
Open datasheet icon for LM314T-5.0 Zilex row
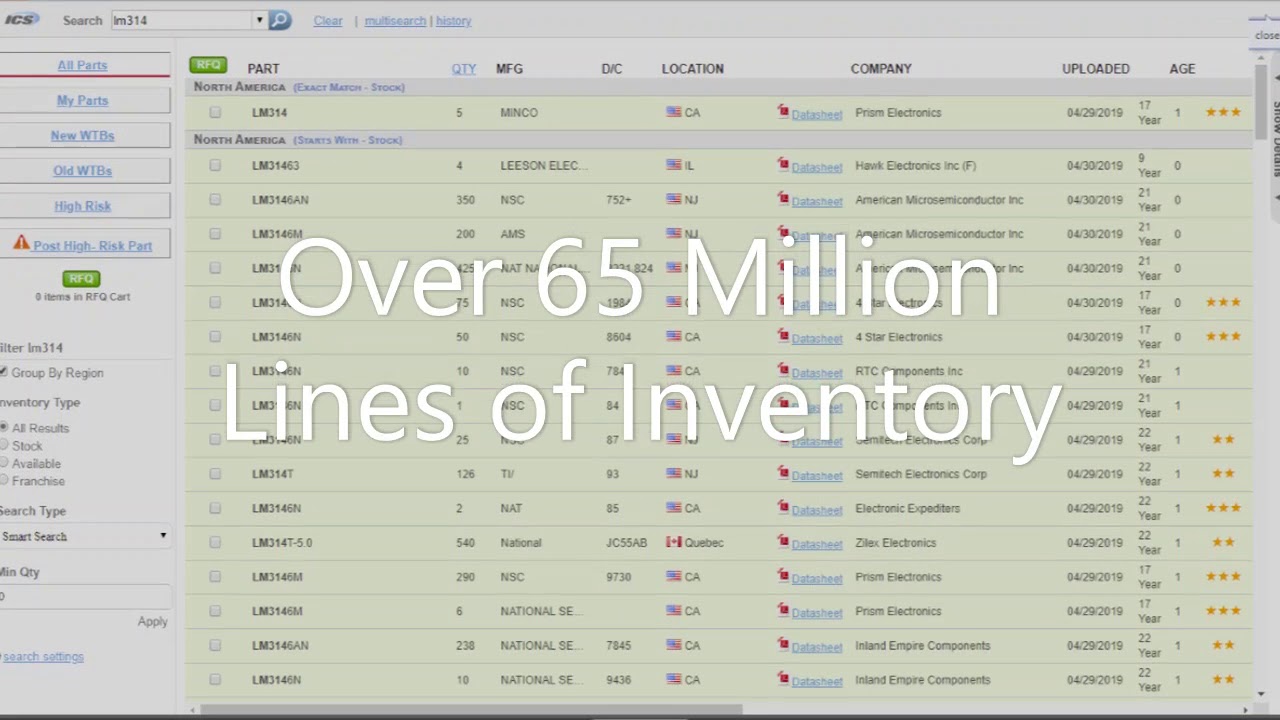click(783, 542)
